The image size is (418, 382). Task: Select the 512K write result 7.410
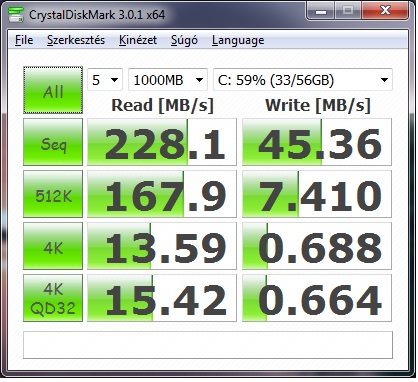click(x=317, y=194)
